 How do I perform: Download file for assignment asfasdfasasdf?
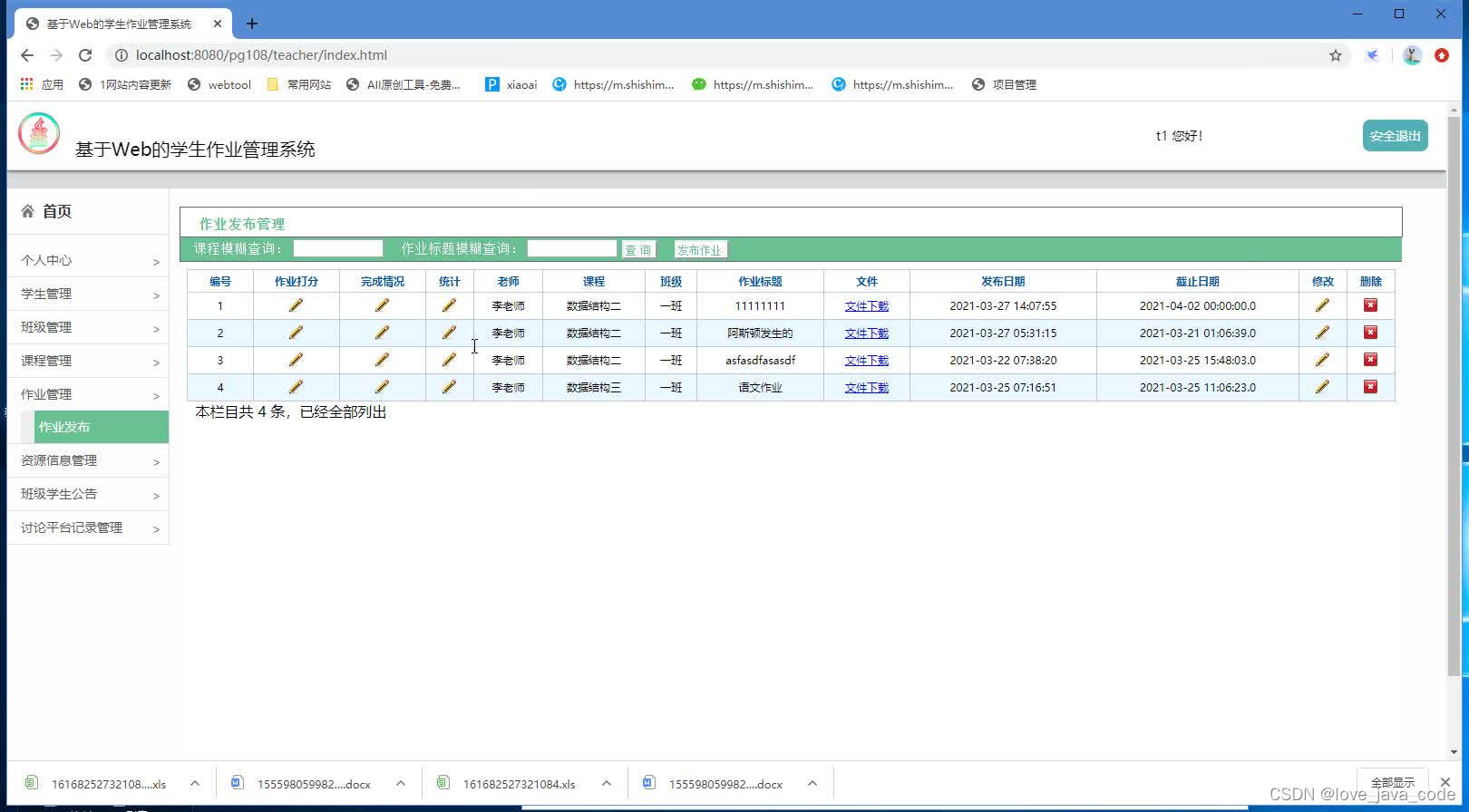[866, 361]
